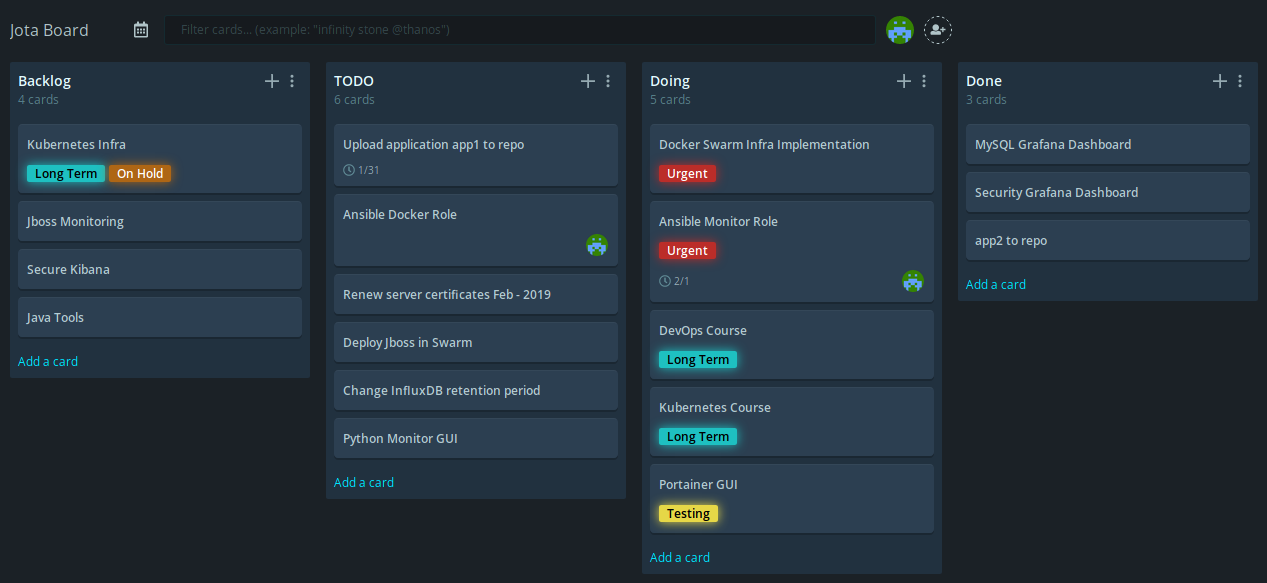Viewport: 1267px width, 583px height.
Task: Open the calendar icon beside Jota Board
Action: click(x=141, y=30)
